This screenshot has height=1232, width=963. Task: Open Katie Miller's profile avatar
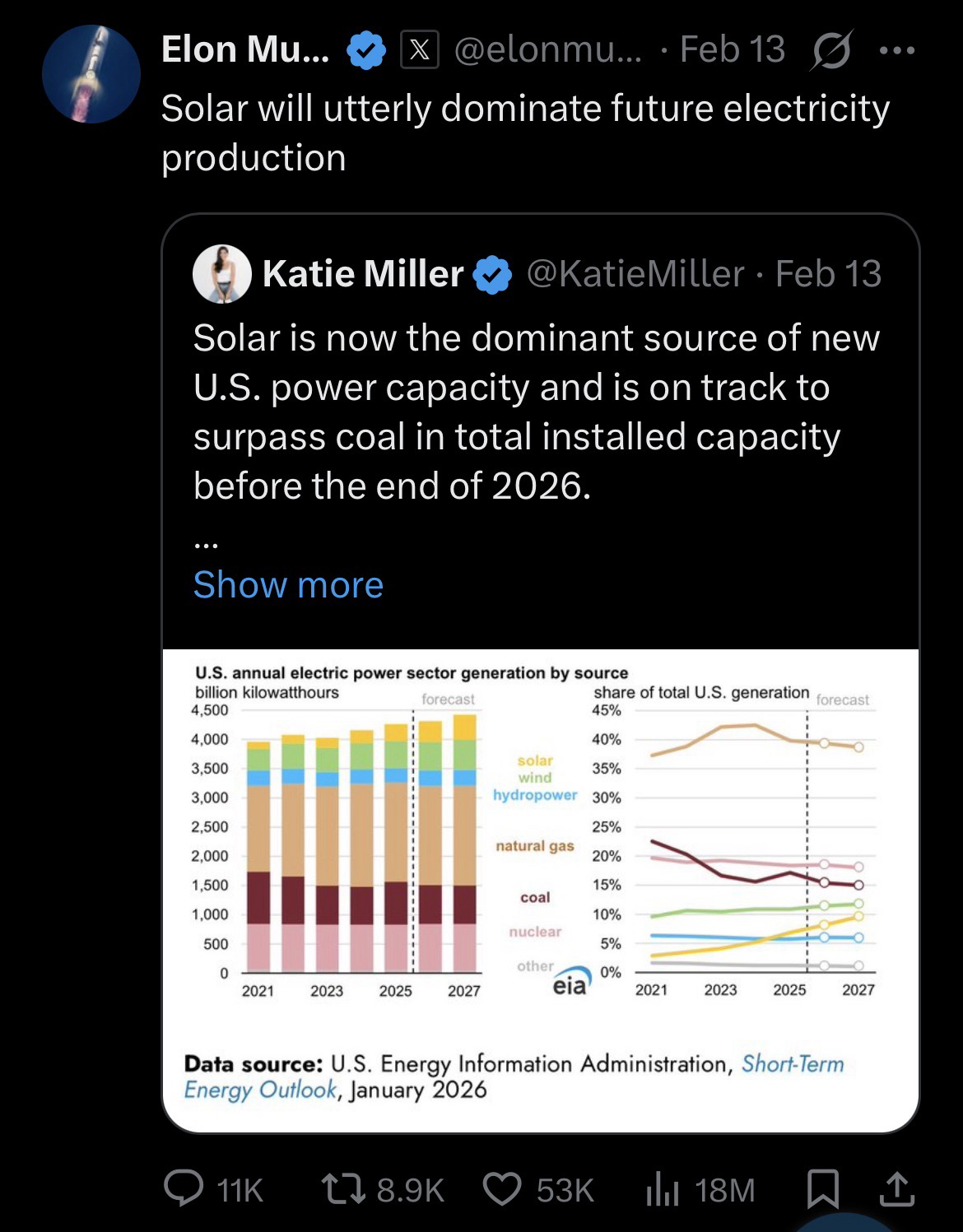pyautogui.click(x=221, y=274)
